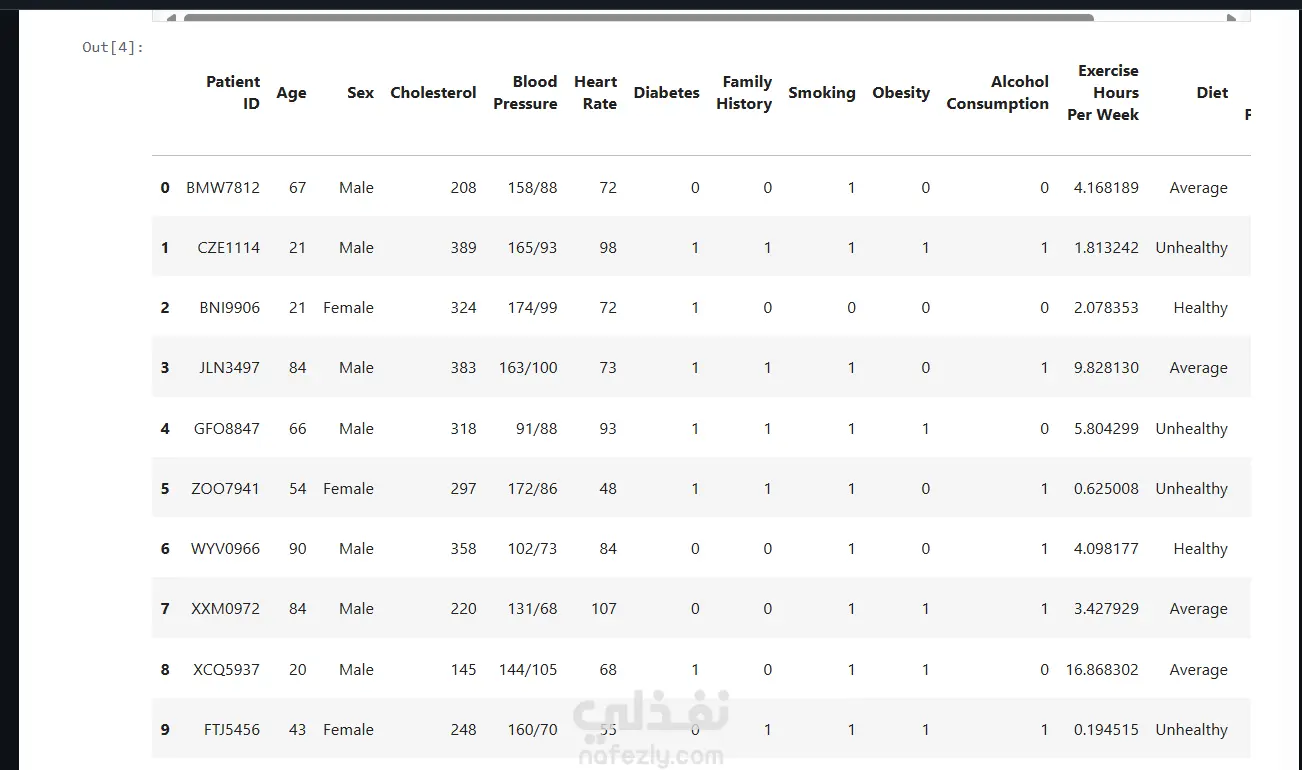The height and width of the screenshot is (770, 1302).
Task: Click blood pressure value 163/100
Action: [528, 368]
